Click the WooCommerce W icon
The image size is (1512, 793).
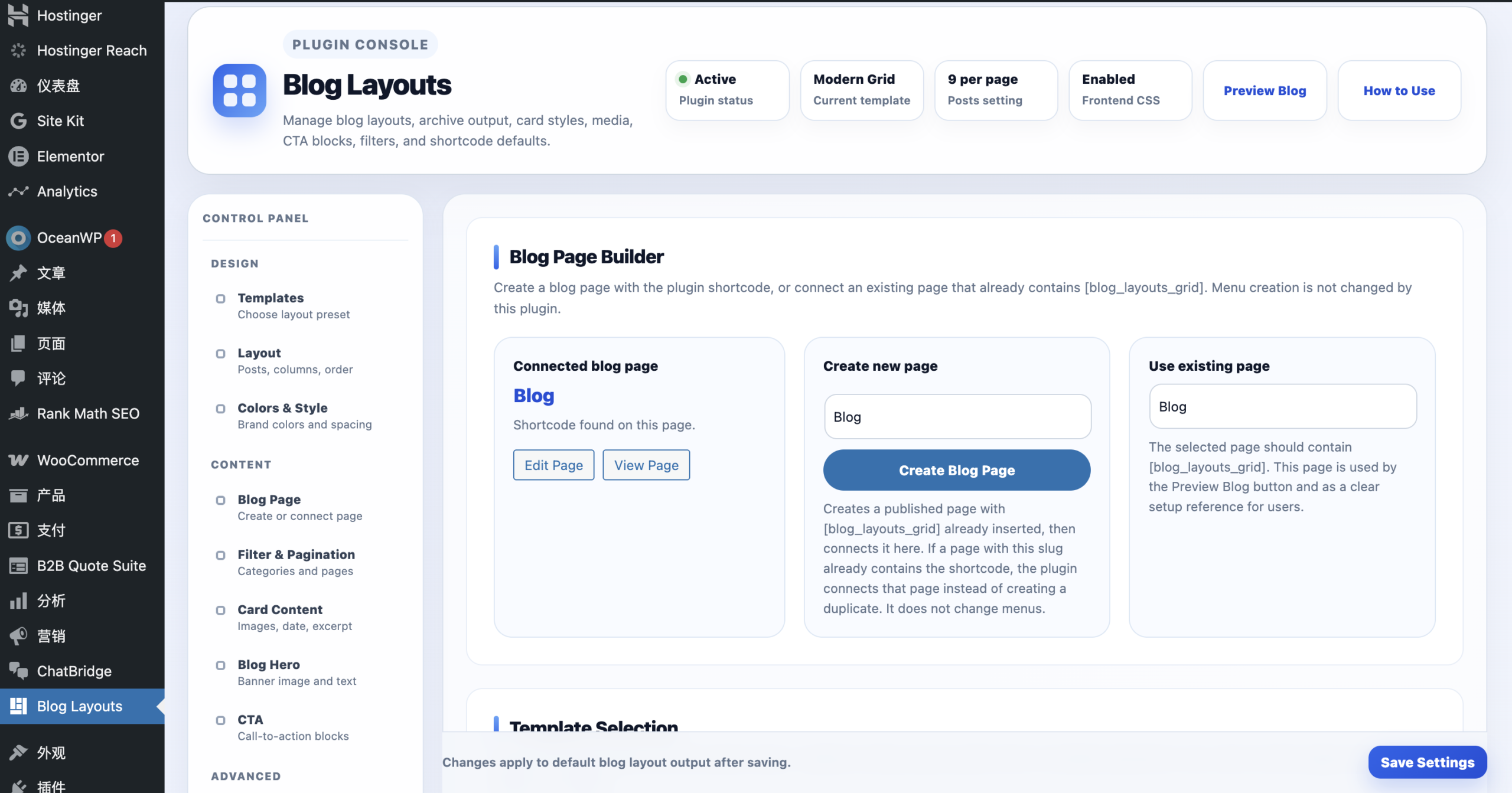coord(18,460)
